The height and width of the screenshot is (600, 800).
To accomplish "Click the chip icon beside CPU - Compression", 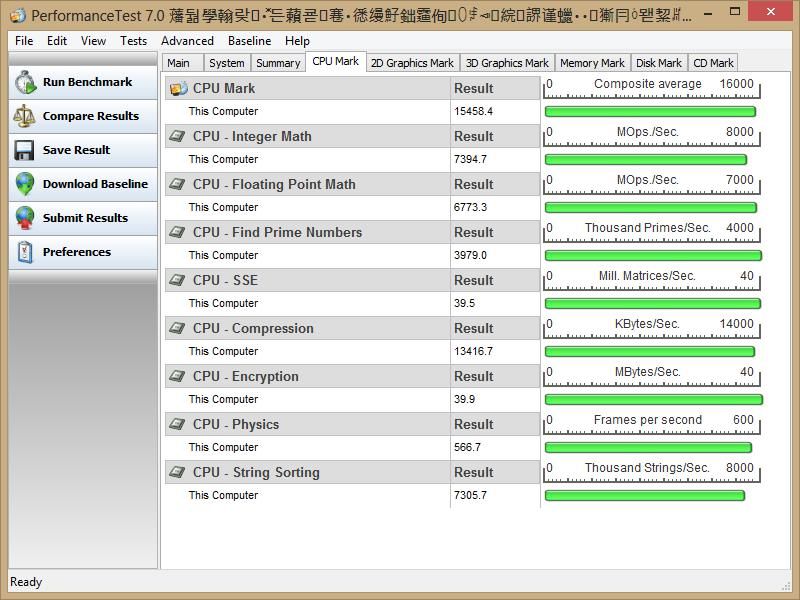I will 178,328.
